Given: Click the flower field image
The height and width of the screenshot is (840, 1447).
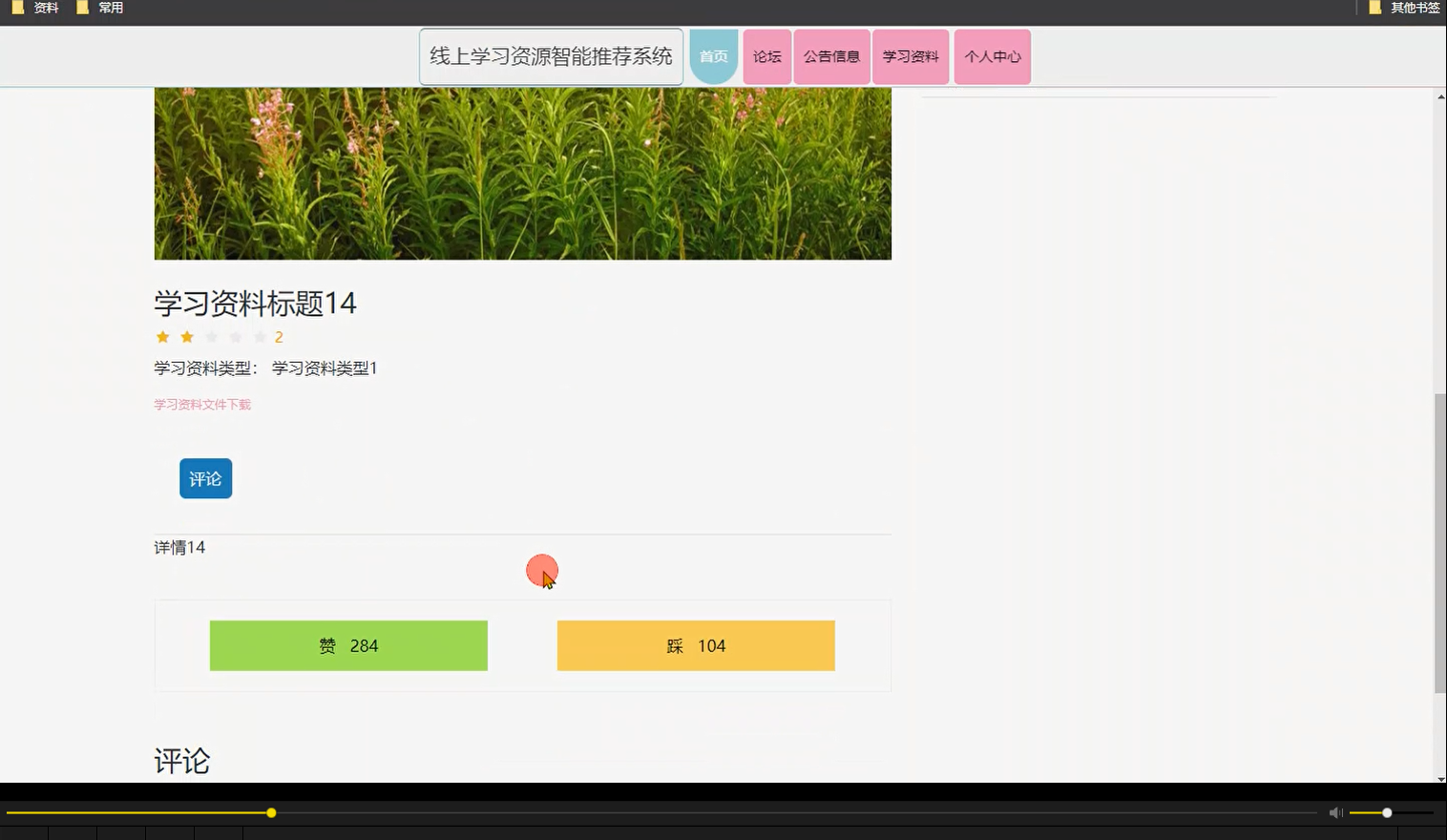Looking at the screenshot, I should (522, 174).
